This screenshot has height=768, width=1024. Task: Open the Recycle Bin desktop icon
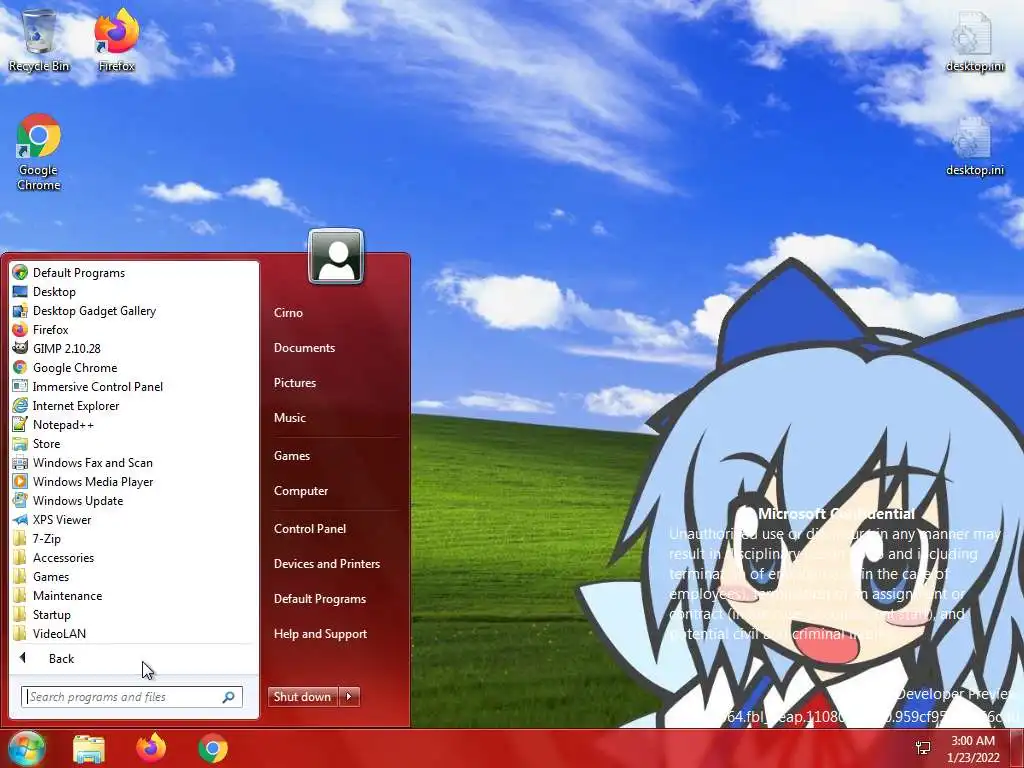[x=39, y=39]
